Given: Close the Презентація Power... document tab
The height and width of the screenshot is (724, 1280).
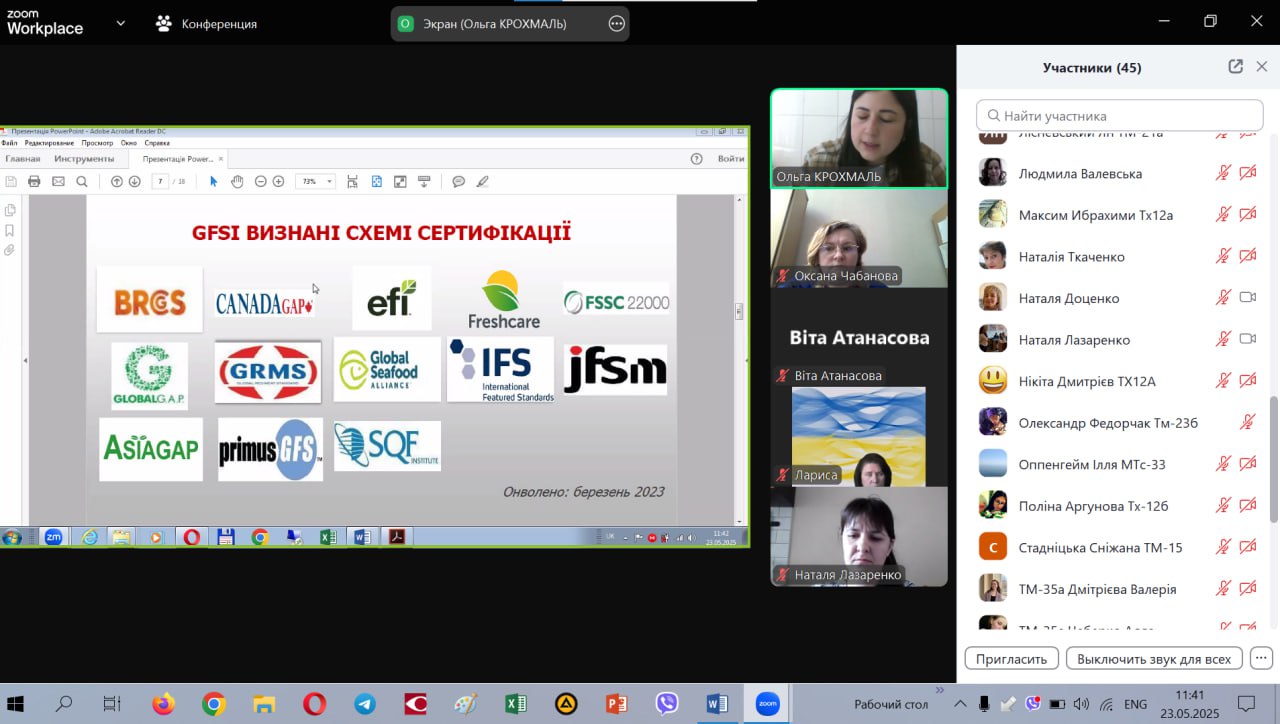Looking at the screenshot, I should coord(221,159).
